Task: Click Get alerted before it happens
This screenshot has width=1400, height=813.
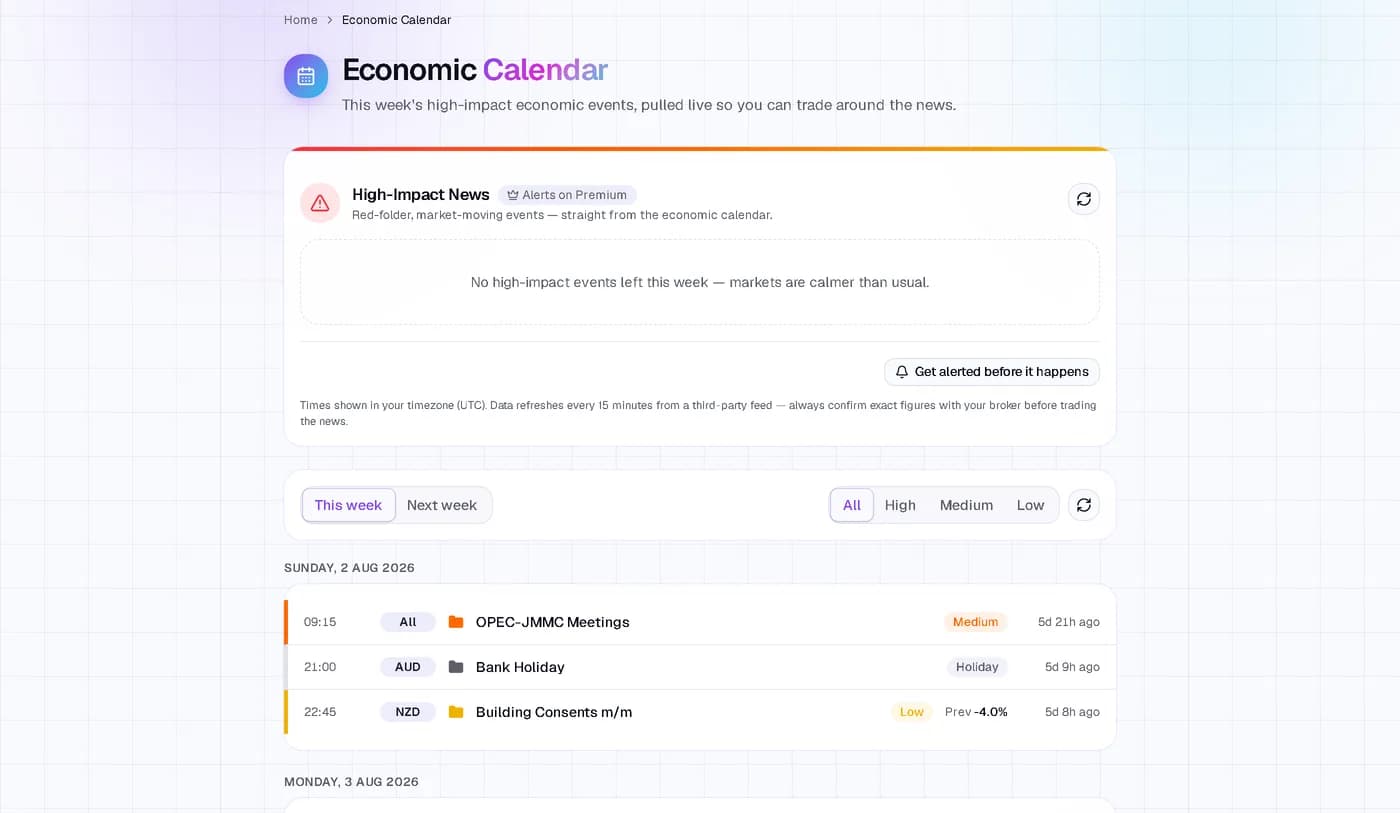Action: click(x=992, y=372)
